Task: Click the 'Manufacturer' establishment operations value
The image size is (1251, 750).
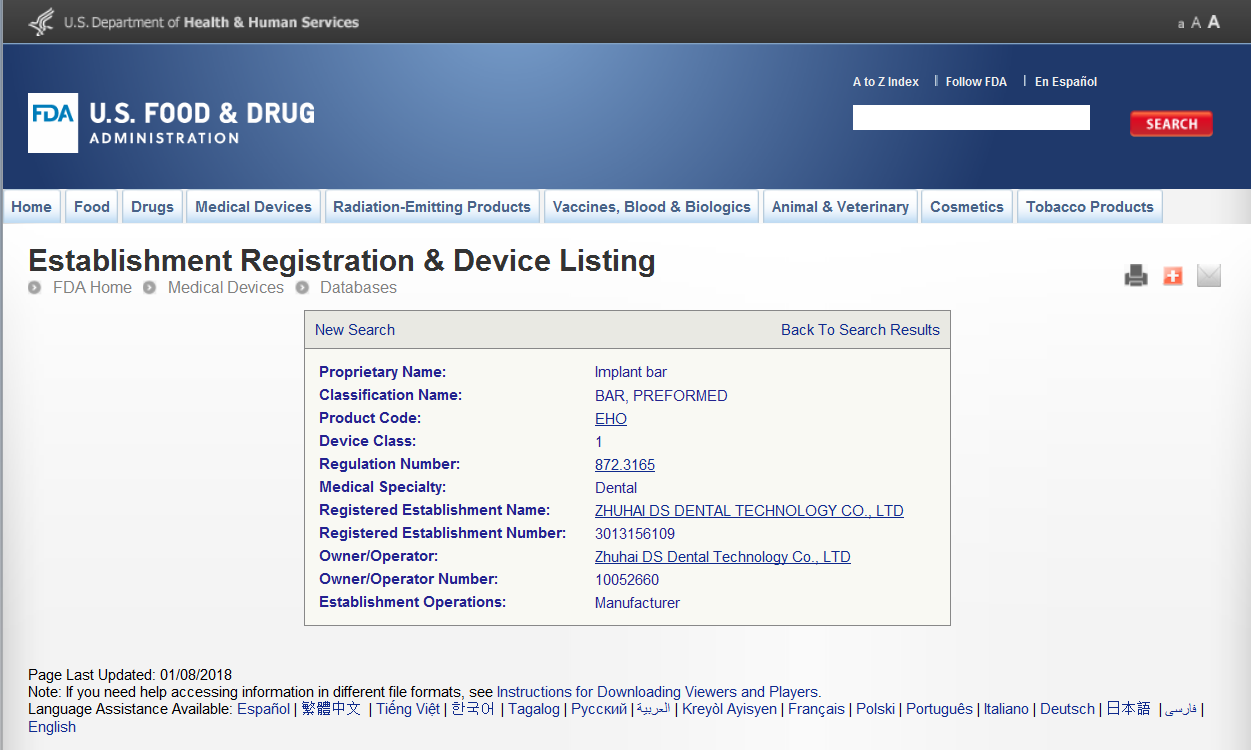Action: (x=637, y=603)
